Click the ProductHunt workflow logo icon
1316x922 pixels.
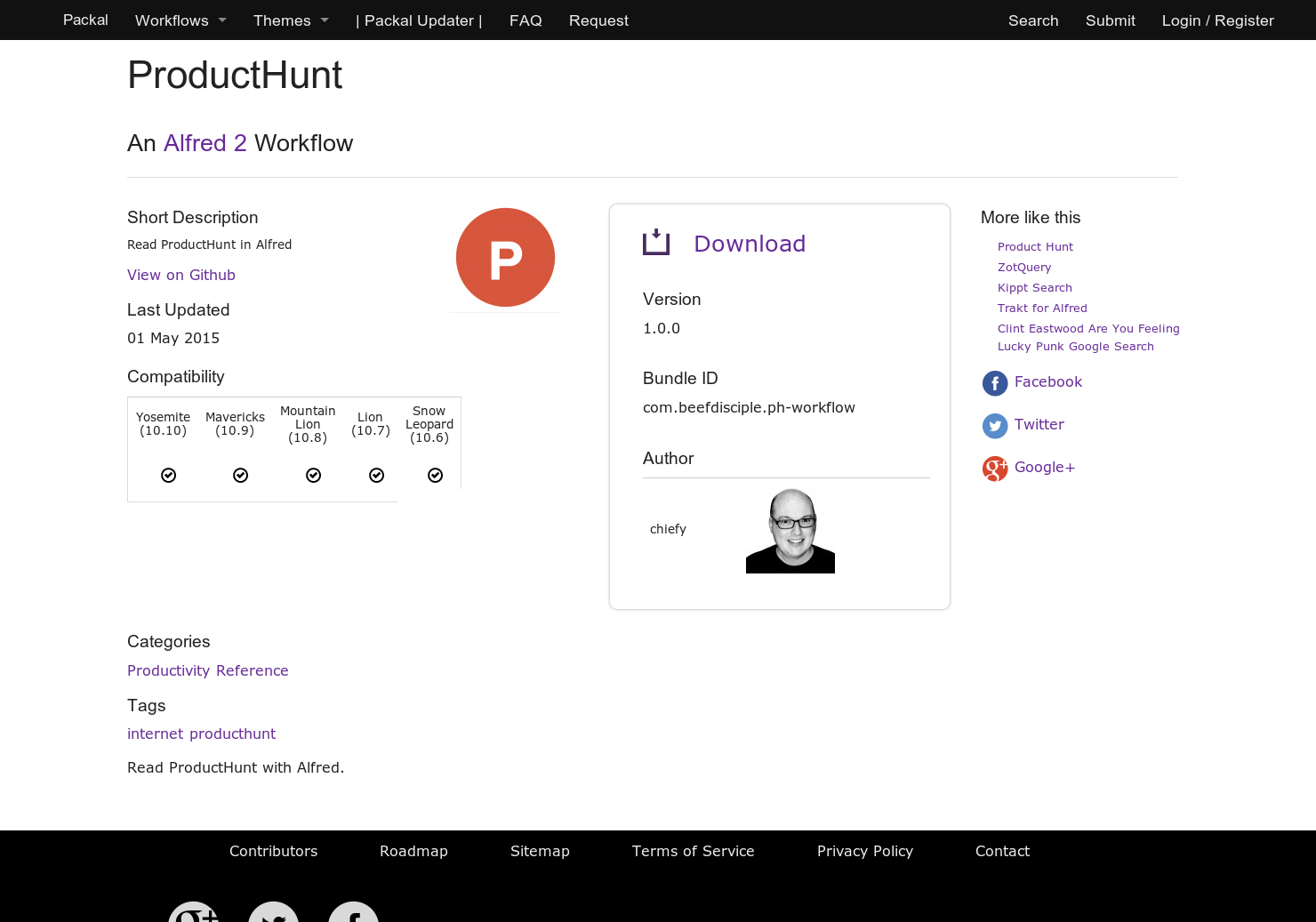(505, 257)
